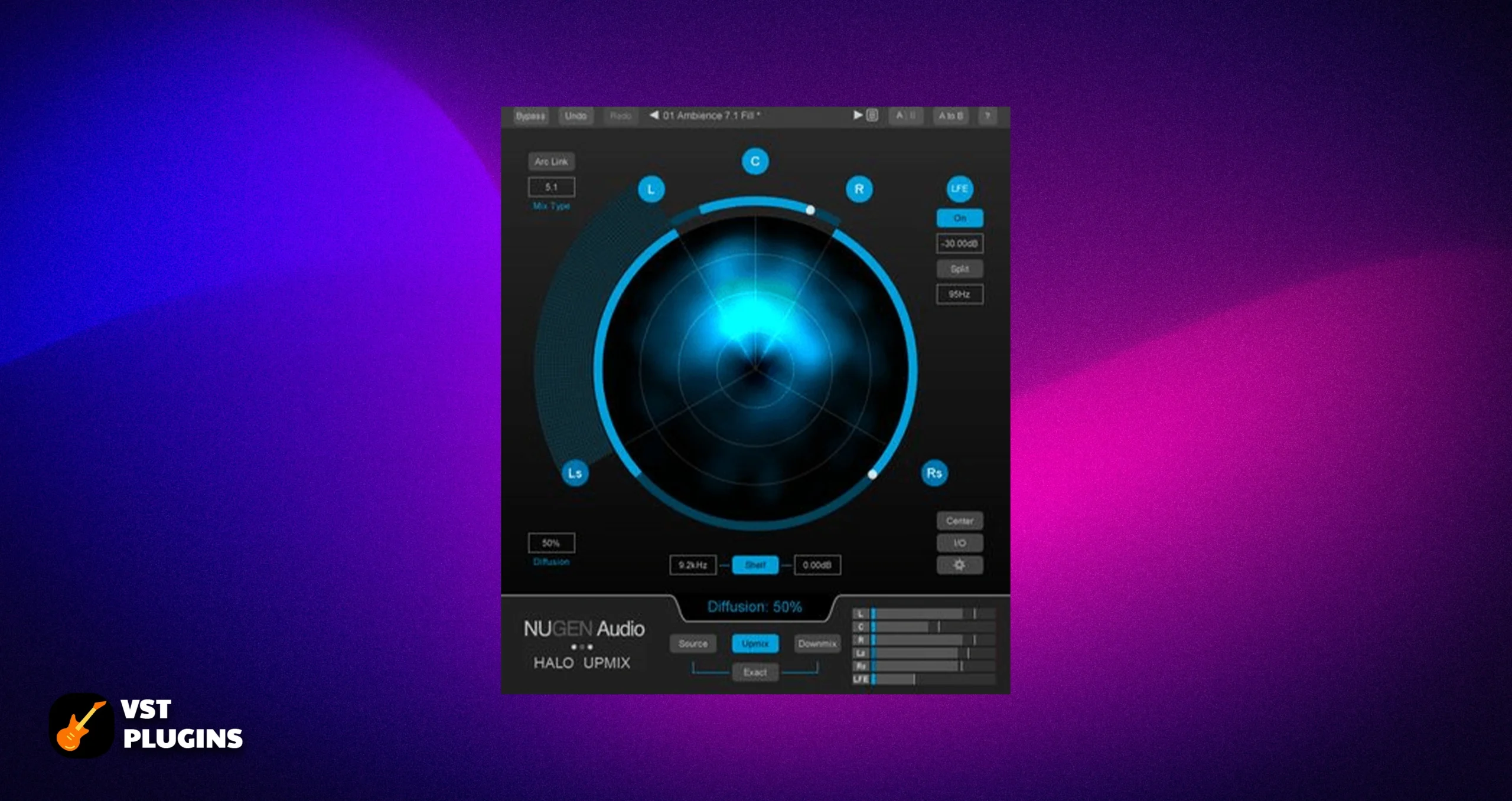Open the preset list icon

pyautogui.click(x=872, y=115)
